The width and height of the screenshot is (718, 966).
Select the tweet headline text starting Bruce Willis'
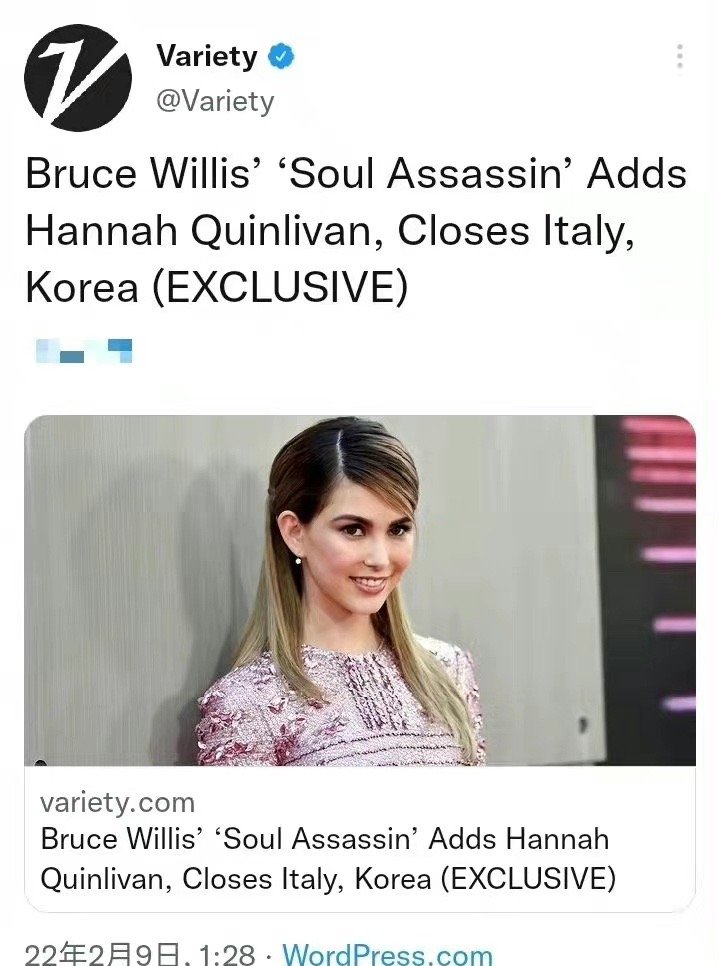356,230
